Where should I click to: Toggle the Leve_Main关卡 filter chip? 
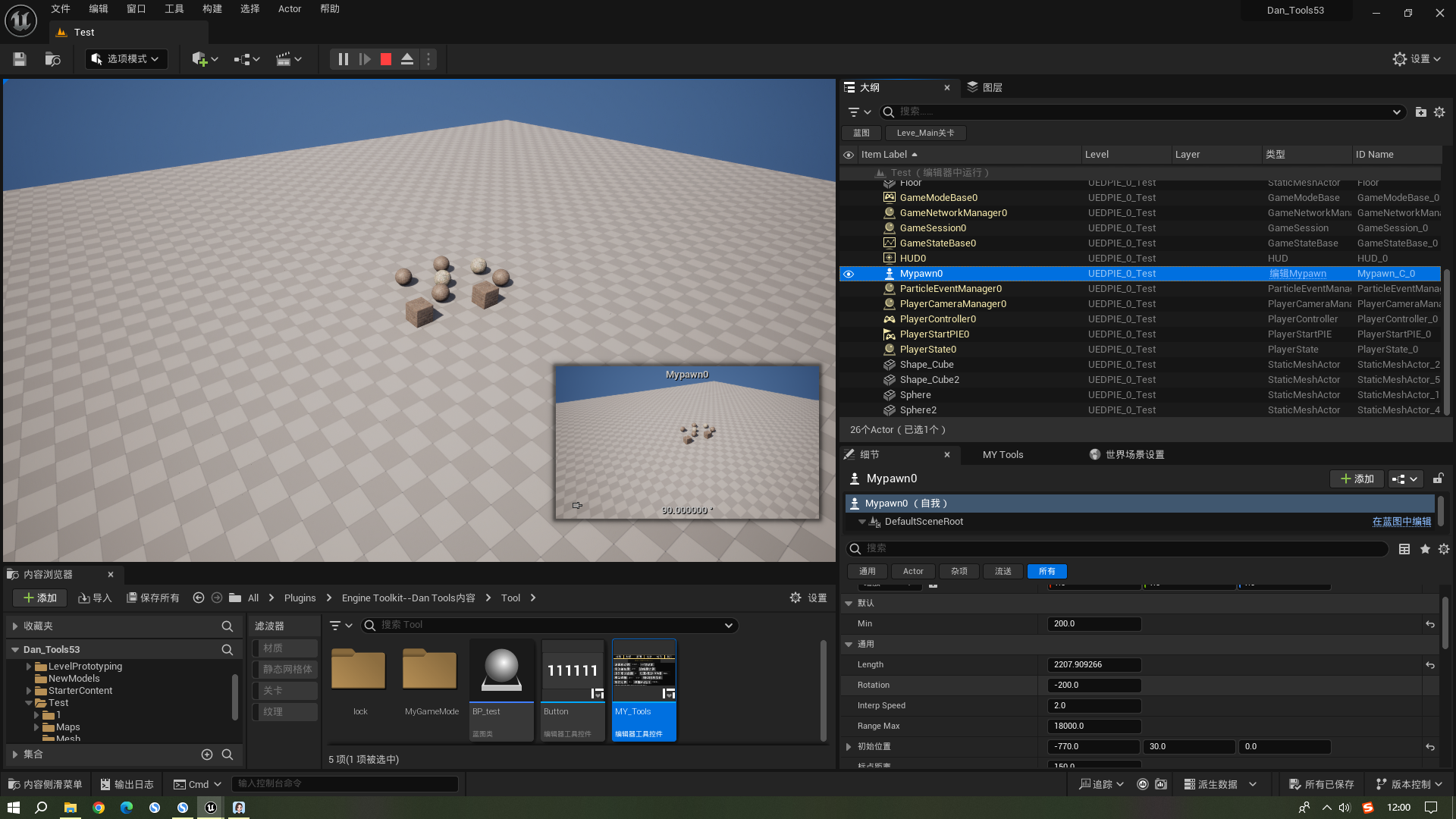925,133
